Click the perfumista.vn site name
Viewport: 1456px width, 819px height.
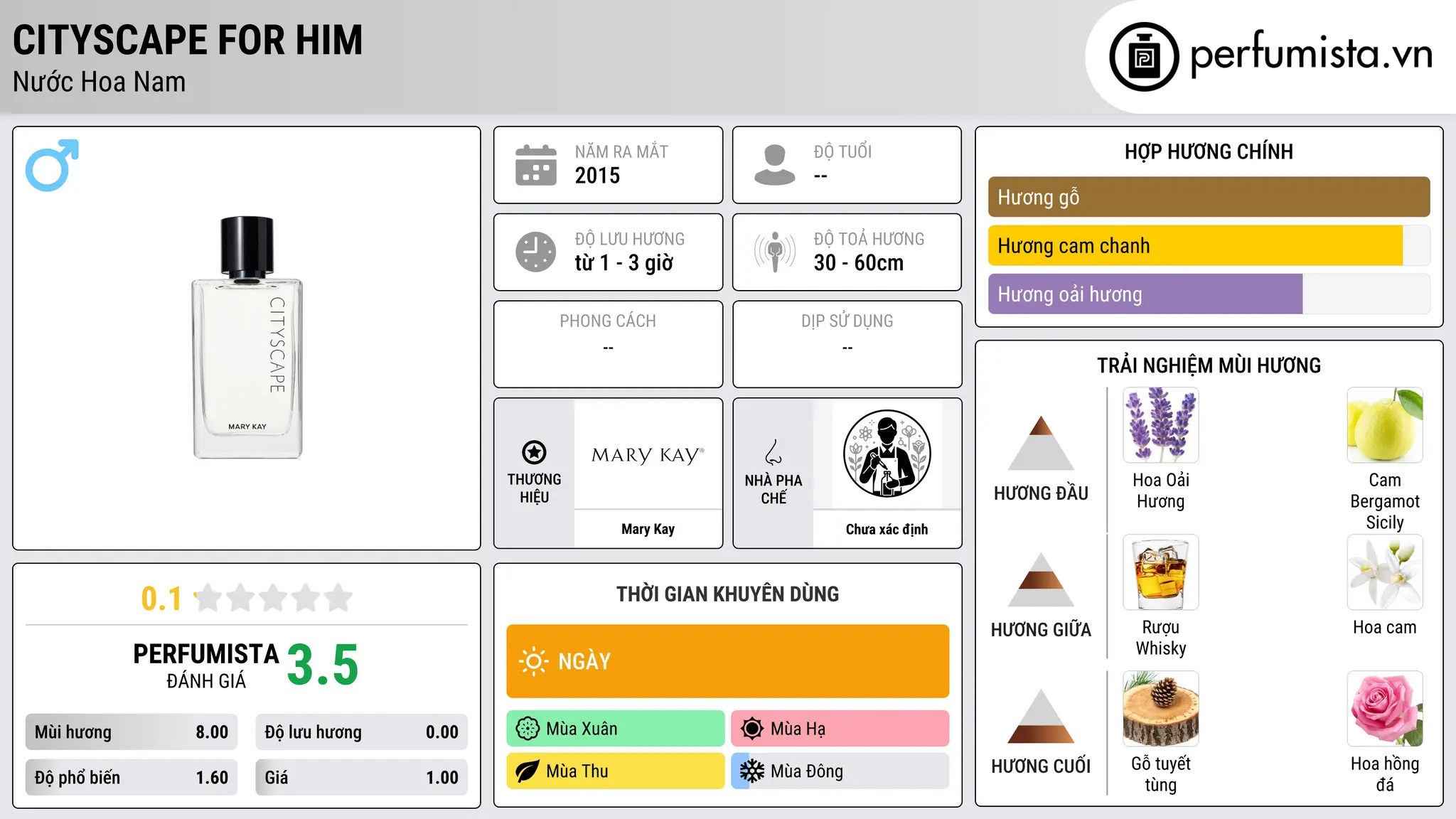tap(1311, 54)
